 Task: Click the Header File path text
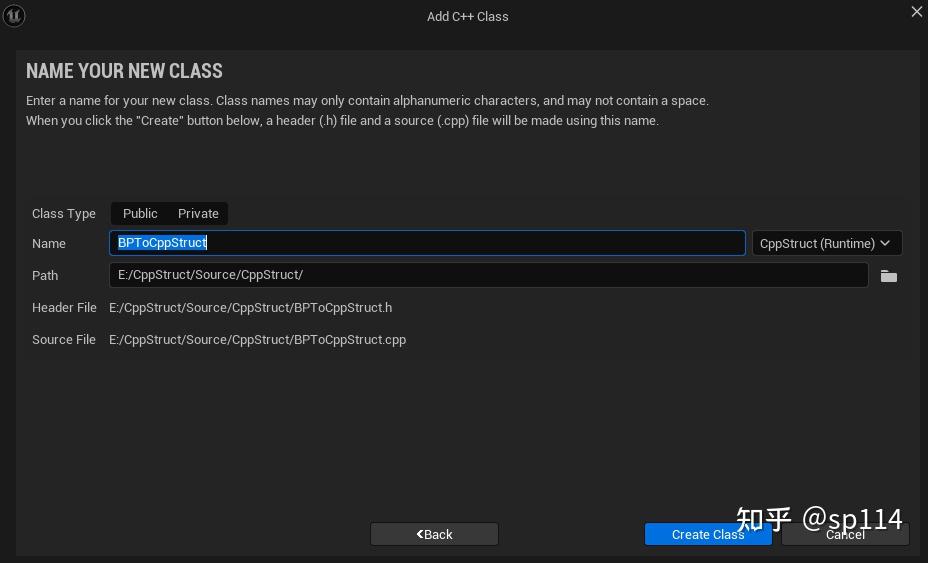(250, 308)
